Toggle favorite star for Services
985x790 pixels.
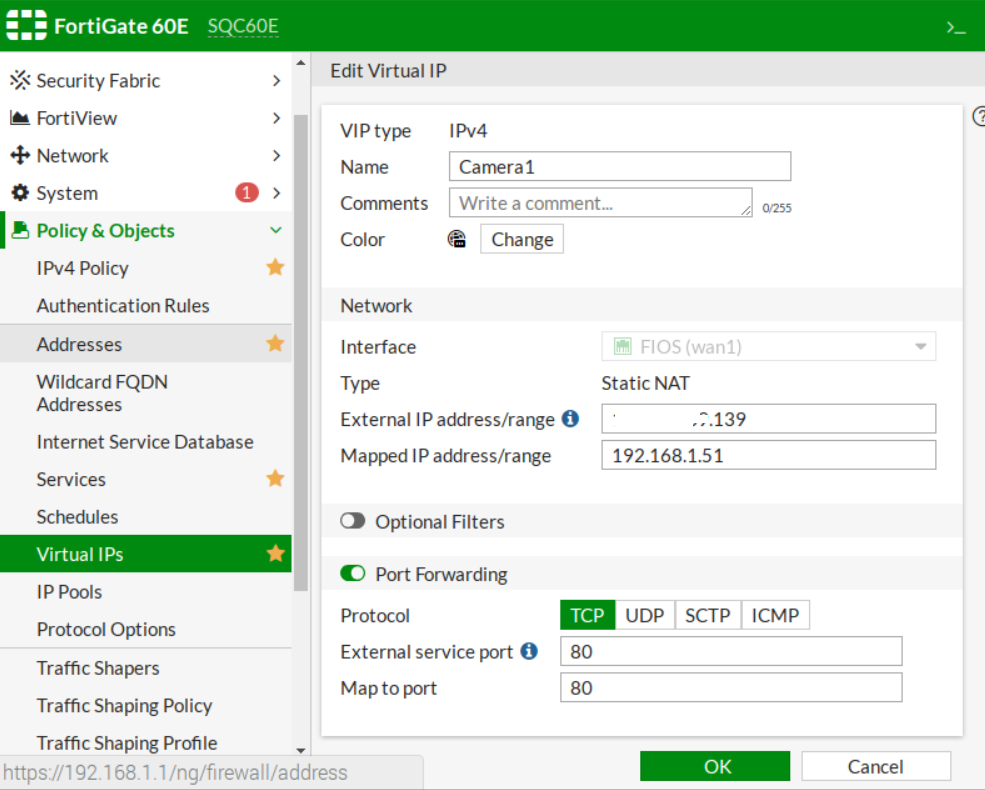click(x=275, y=479)
